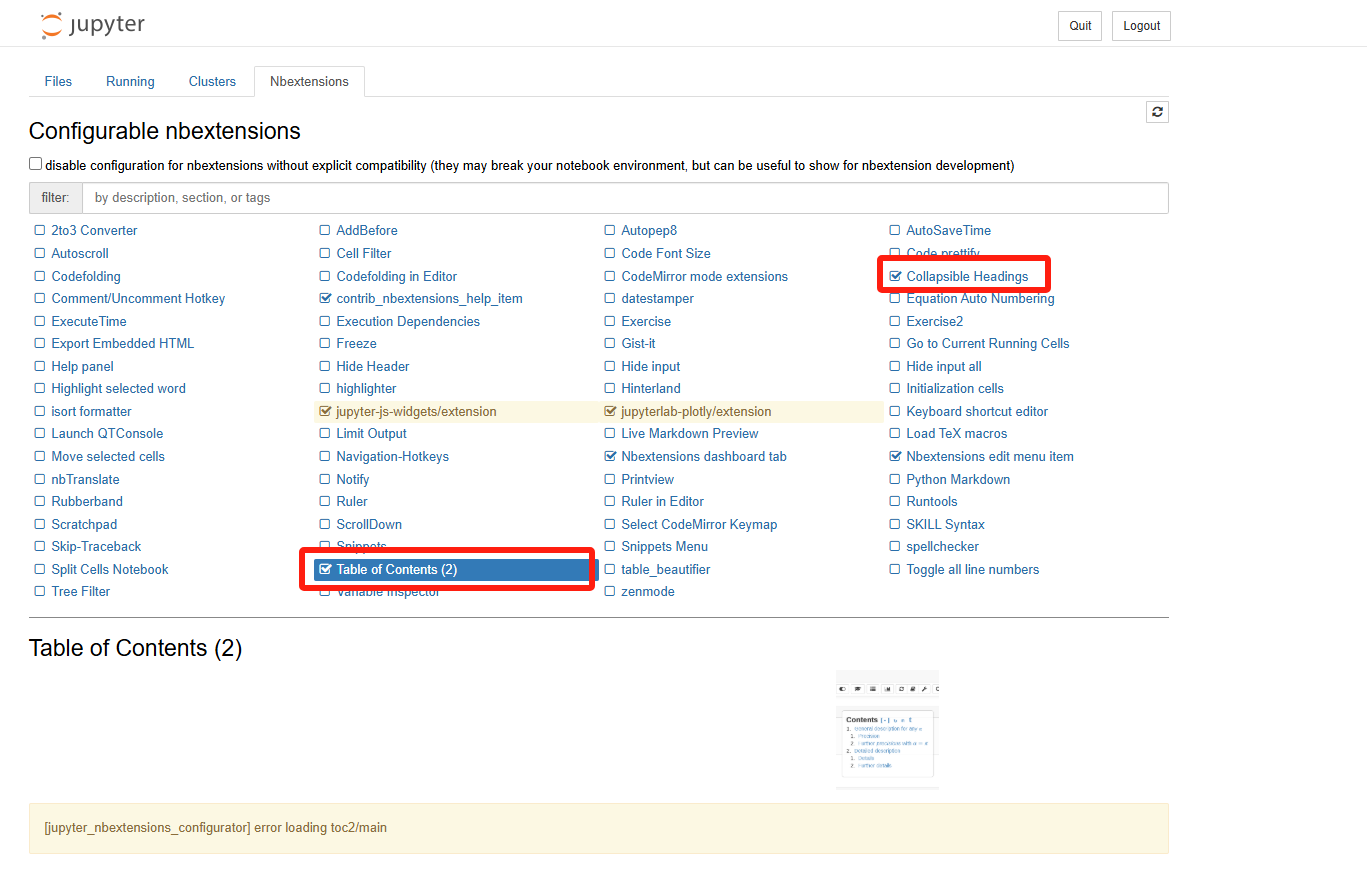Open the Hide Header extension

pos(373,367)
